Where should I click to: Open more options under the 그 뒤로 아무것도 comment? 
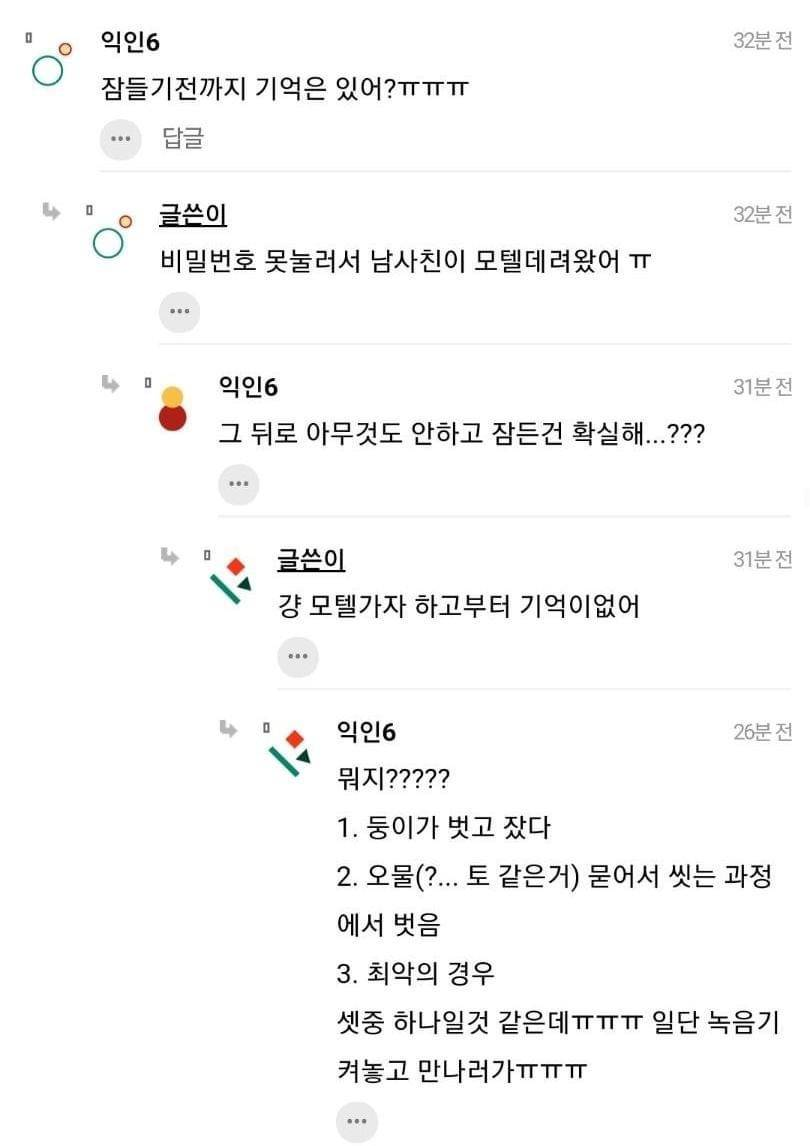[x=238, y=484]
